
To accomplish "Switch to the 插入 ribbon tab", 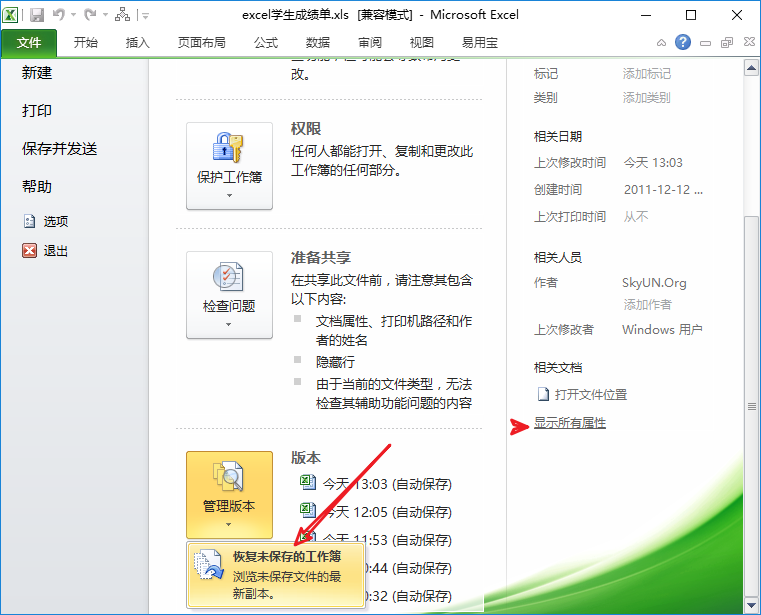I will (138, 43).
